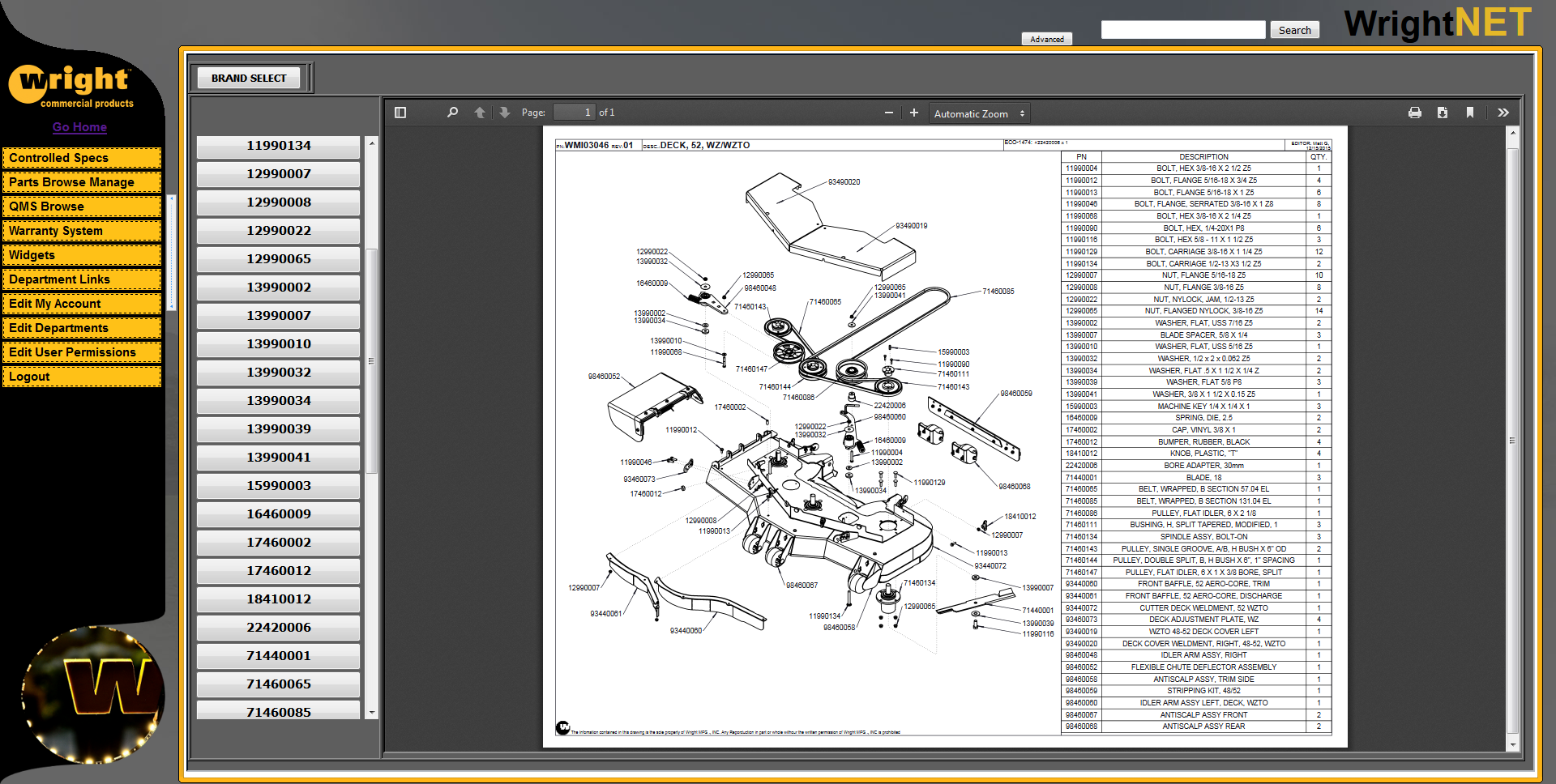Image resolution: width=1556 pixels, height=784 pixels.
Task: Select part number 18410012
Action: click(x=279, y=599)
